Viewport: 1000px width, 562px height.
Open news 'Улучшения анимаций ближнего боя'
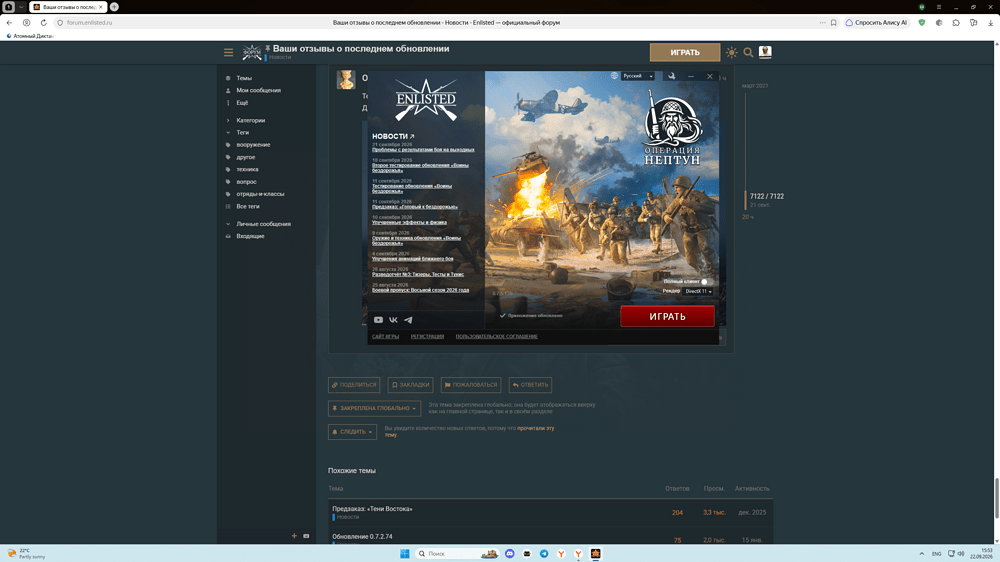coord(413,258)
